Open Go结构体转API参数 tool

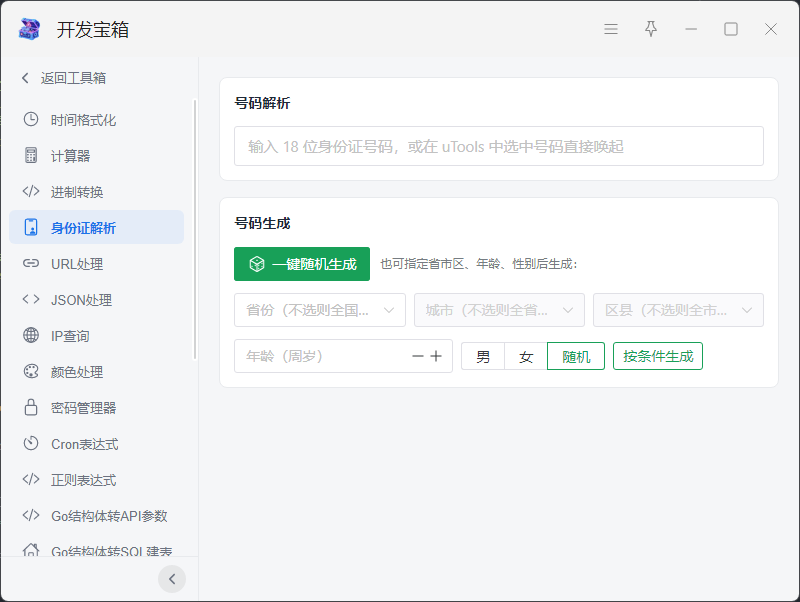click(x=96, y=515)
